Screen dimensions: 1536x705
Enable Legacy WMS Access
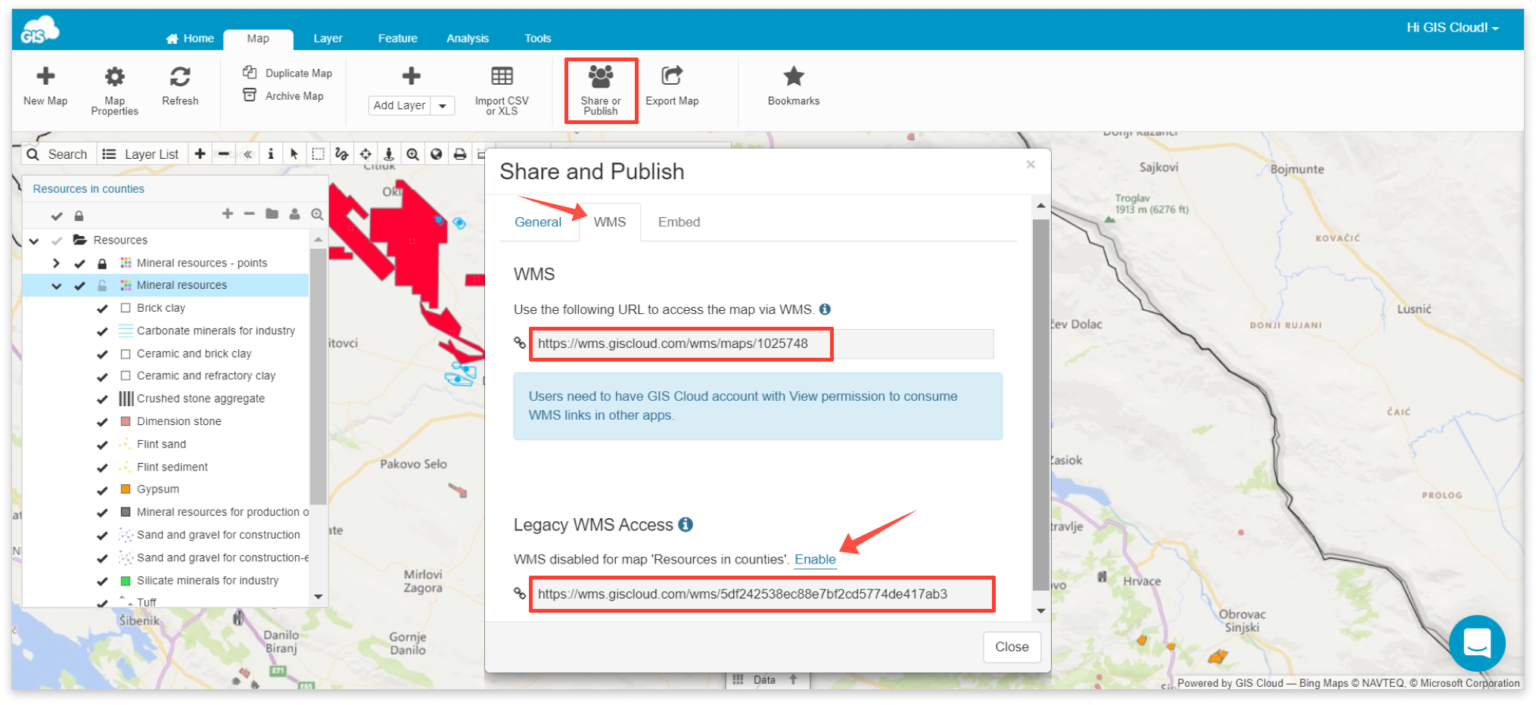coord(814,559)
